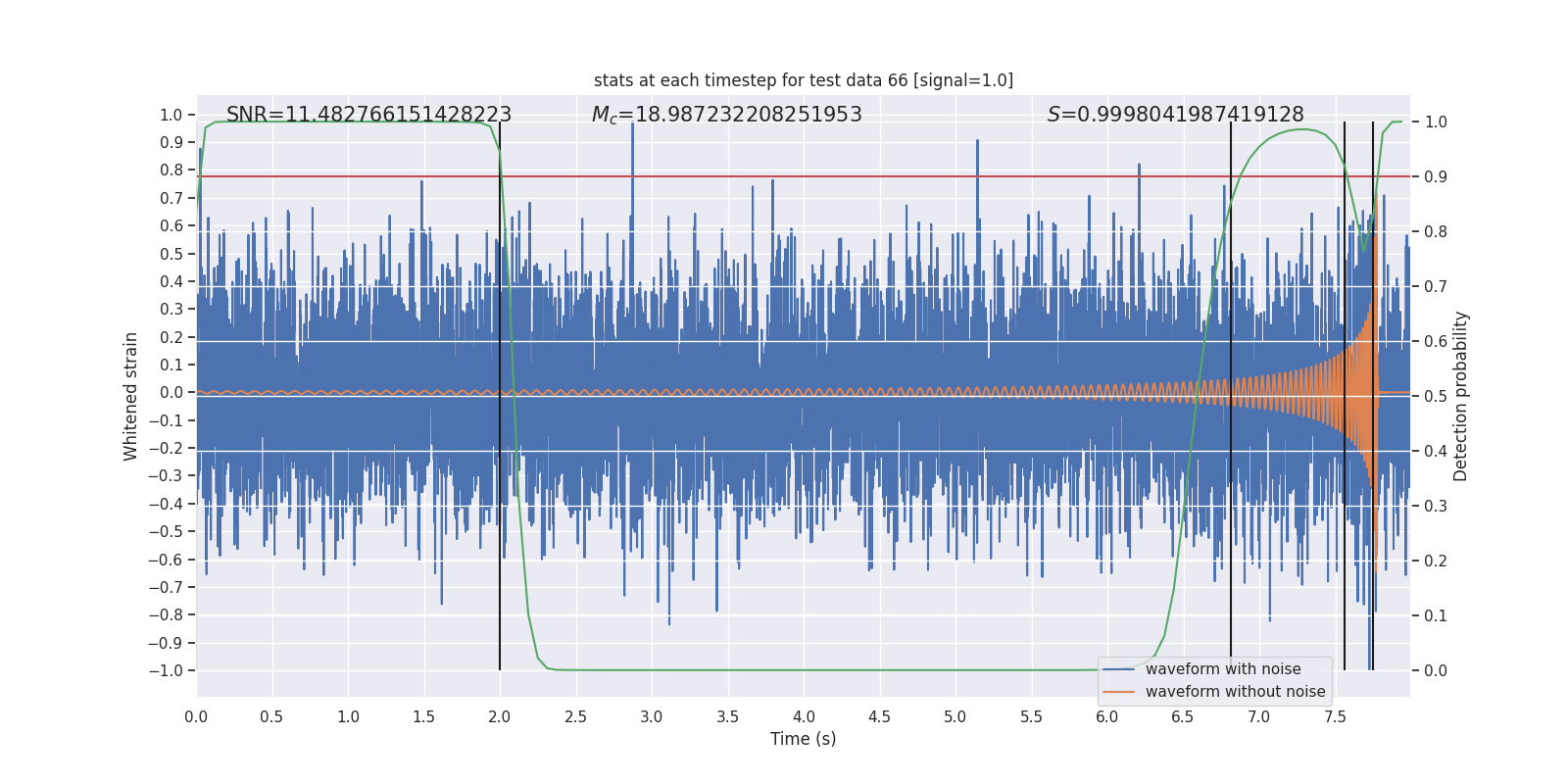Click the blue 'waveform with noise' legend line
This screenshot has width=1568, height=784.
(x=1118, y=669)
